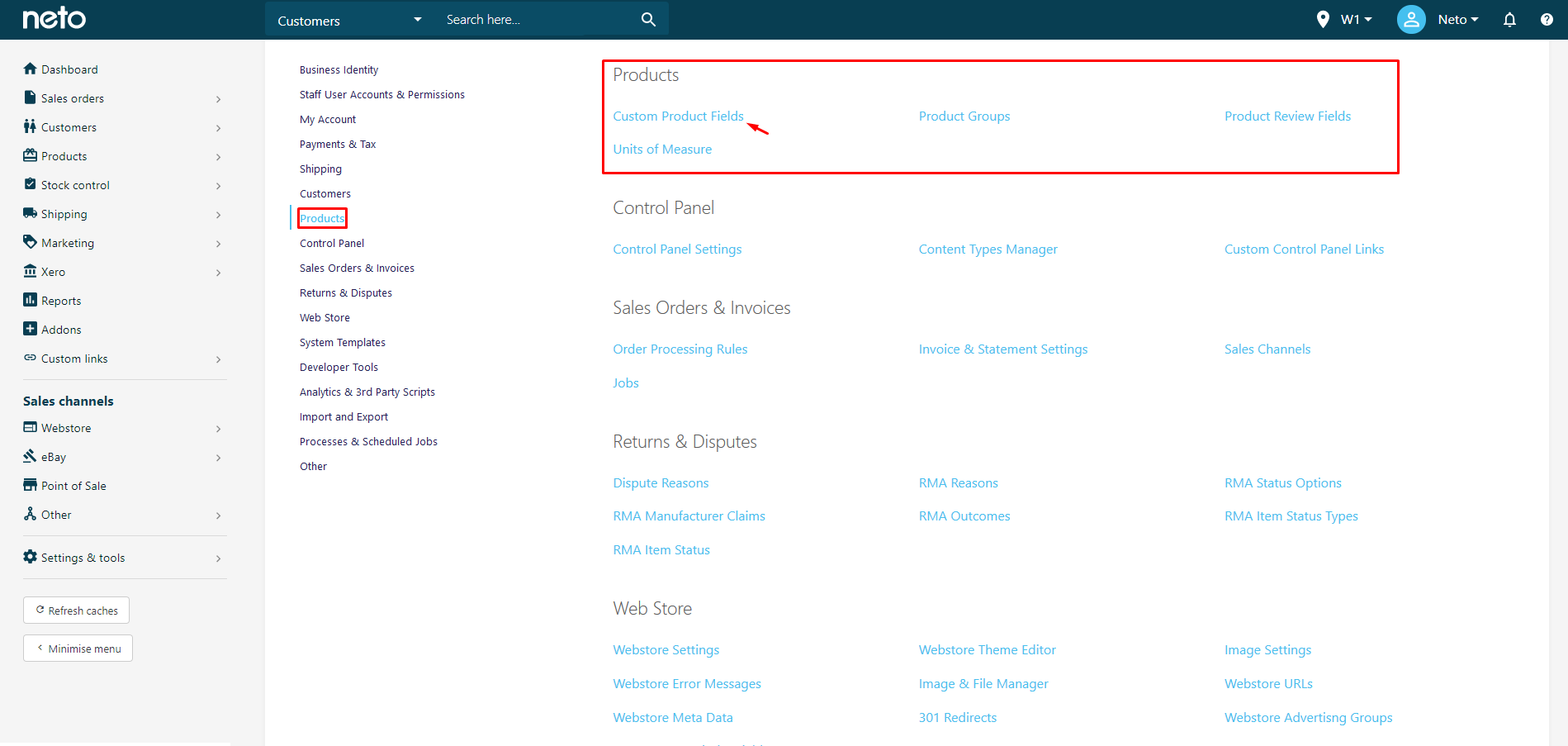Click the Refresh caches button

[76, 611]
